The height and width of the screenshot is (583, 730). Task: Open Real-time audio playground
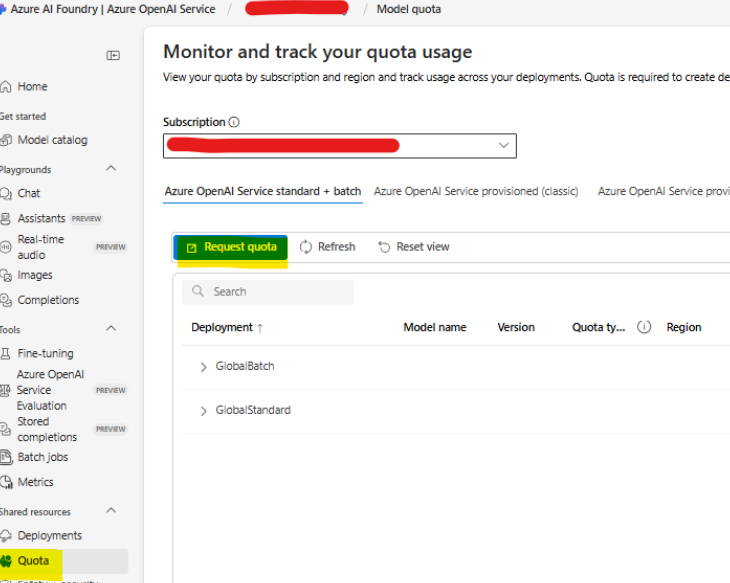pos(41,247)
